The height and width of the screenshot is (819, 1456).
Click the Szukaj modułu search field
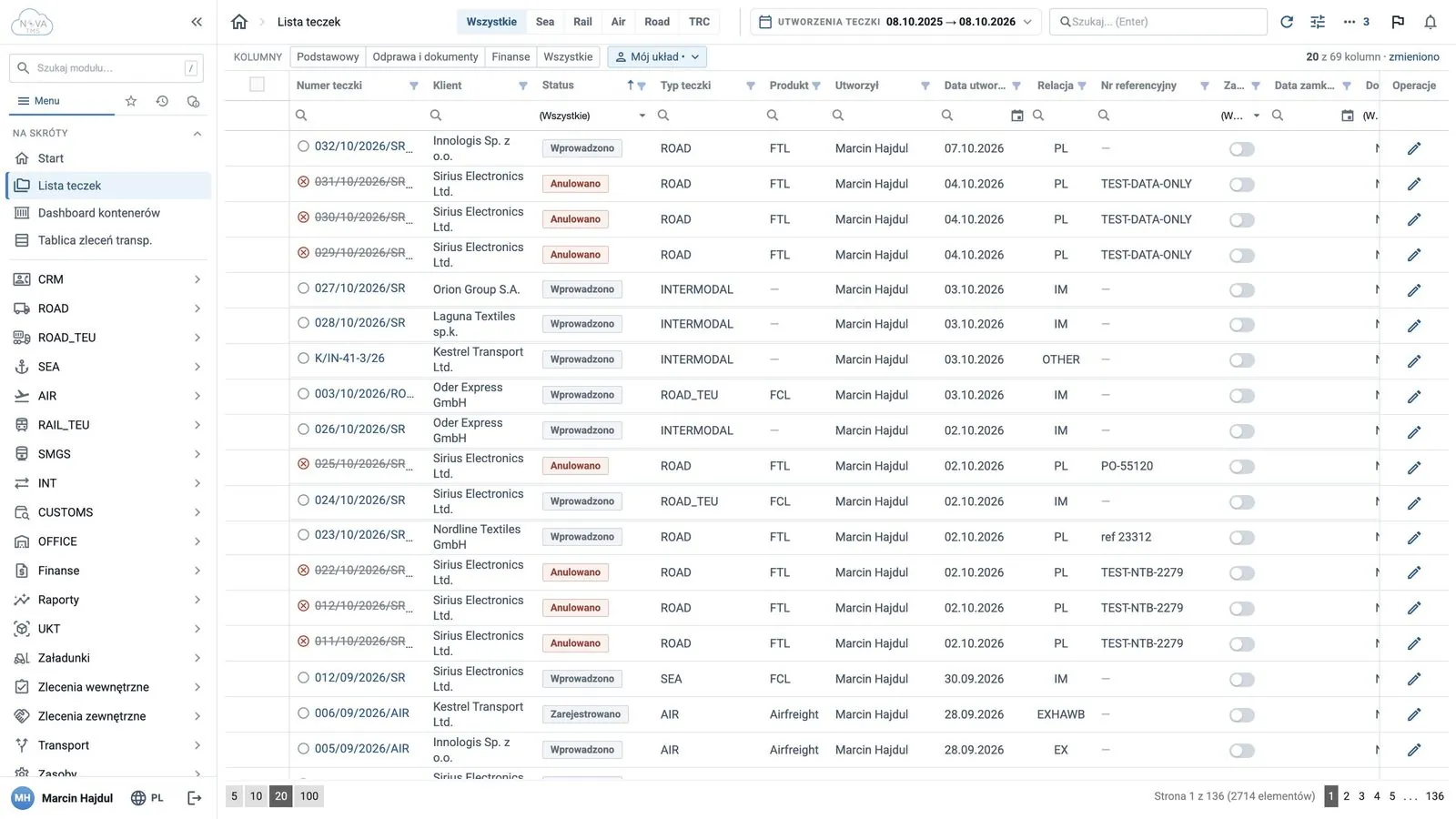click(x=106, y=68)
